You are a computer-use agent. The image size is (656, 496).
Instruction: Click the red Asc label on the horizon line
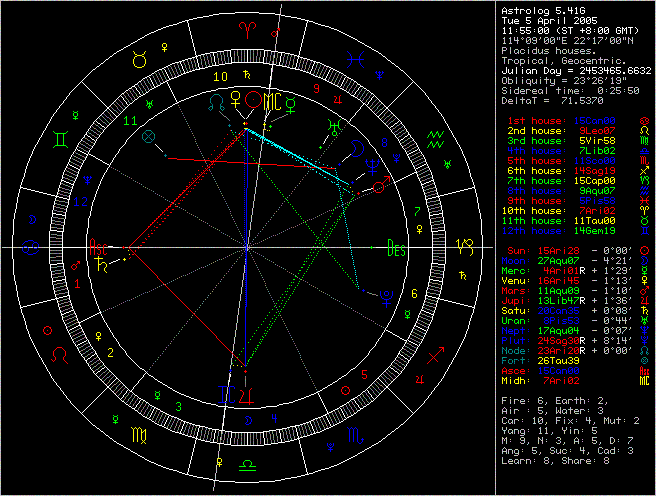coord(99,246)
